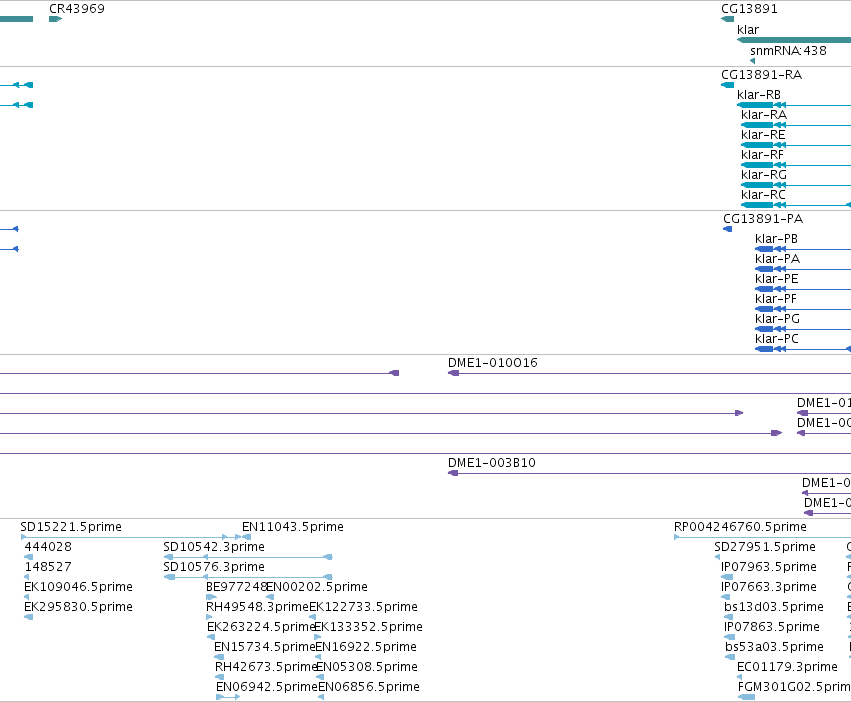This screenshot has width=851, height=702.
Task: Select the 148527 feature label
Action: pyautogui.click(x=48, y=567)
